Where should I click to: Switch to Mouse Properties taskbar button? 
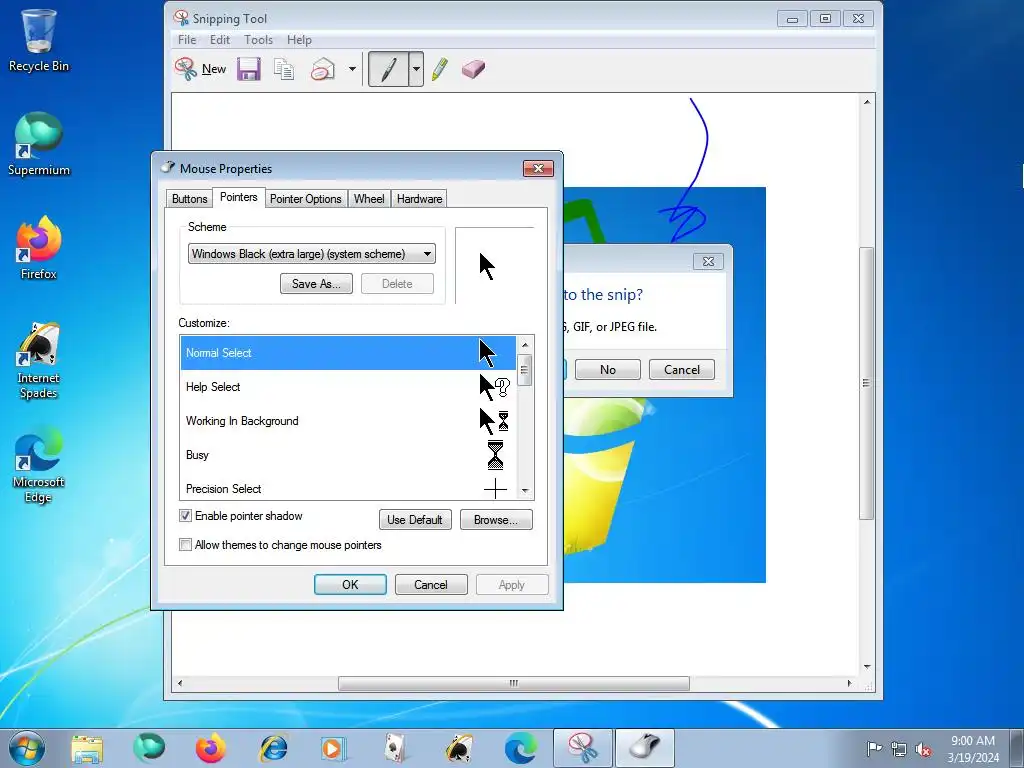(645, 748)
